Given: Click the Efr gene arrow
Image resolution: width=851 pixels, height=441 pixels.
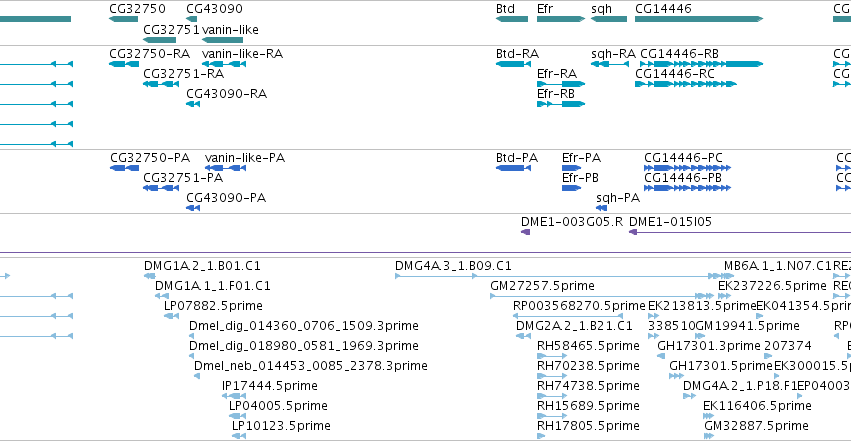Looking at the screenshot, I should tap(561, 19).
